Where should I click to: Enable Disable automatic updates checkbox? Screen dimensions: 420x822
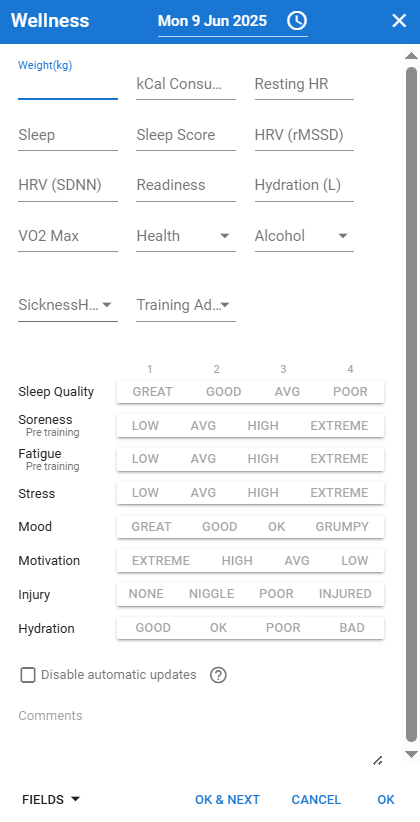(28, 675)
